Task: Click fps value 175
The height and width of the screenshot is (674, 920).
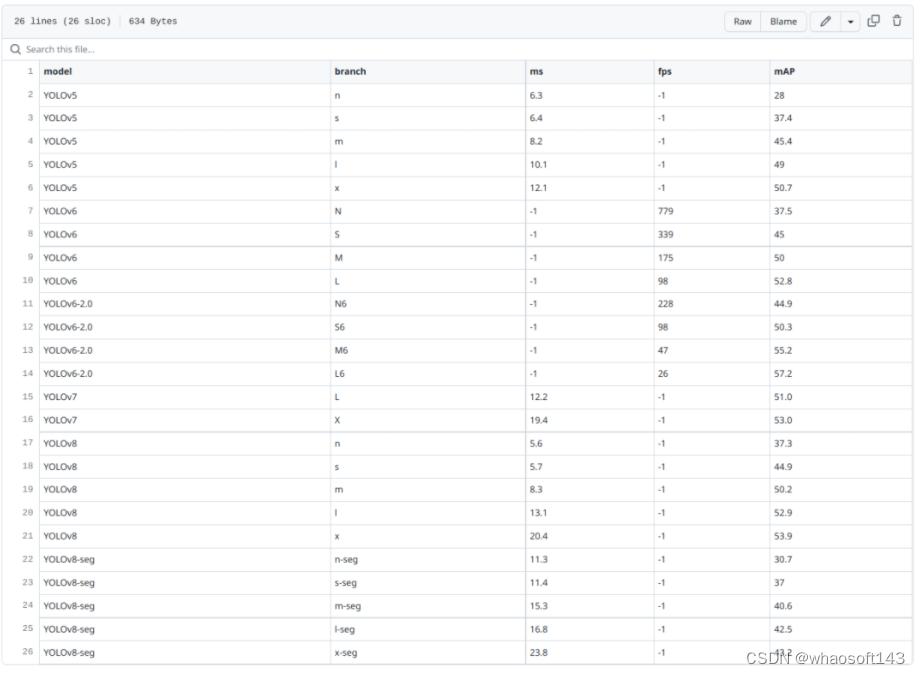Action: (x=665, y=258)
